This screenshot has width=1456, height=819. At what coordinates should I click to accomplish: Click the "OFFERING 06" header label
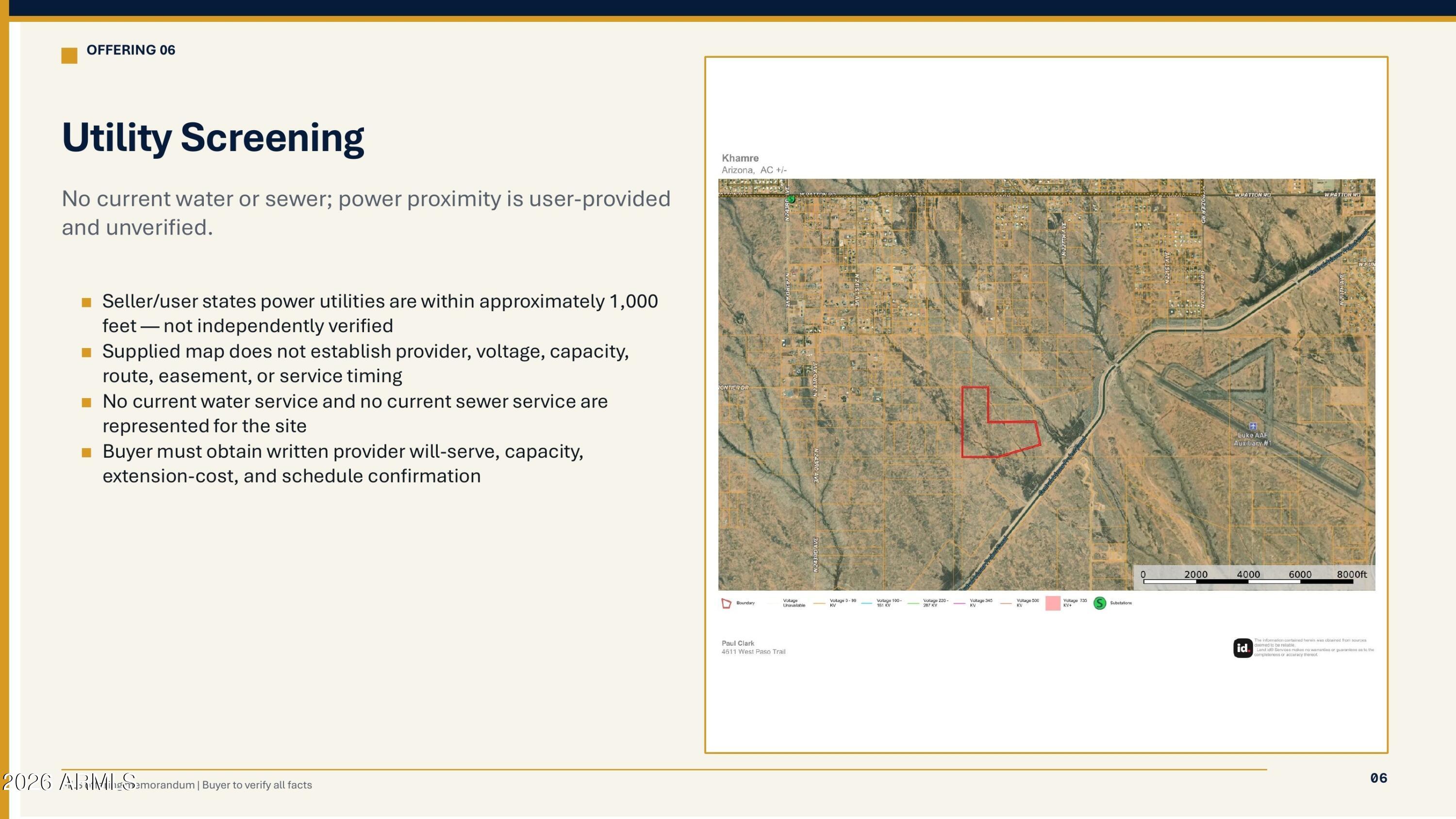click(x=131, y=50)
